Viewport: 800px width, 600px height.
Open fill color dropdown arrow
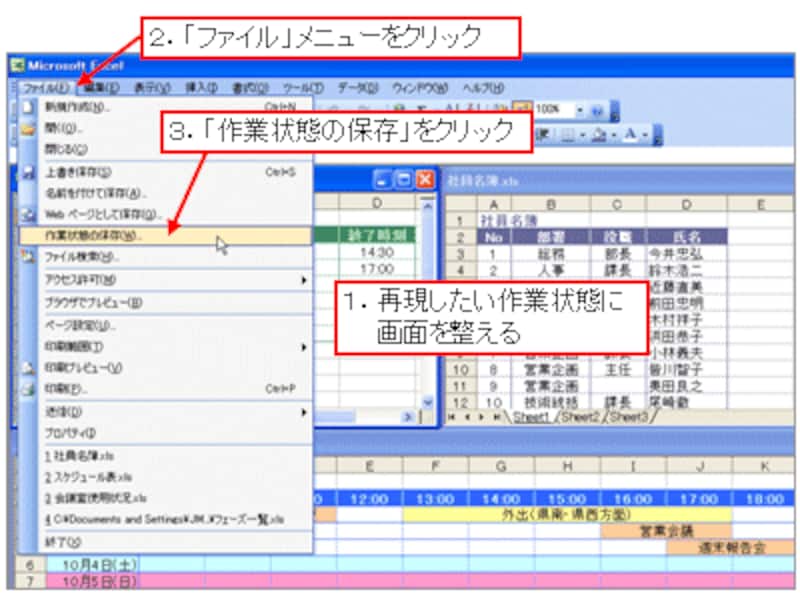click(614, 135)
